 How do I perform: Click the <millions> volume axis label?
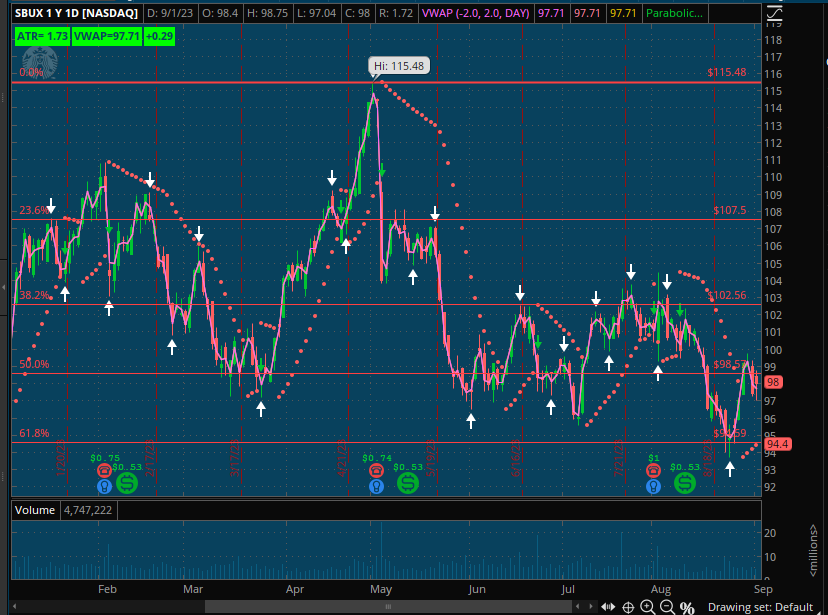[813, 550]
